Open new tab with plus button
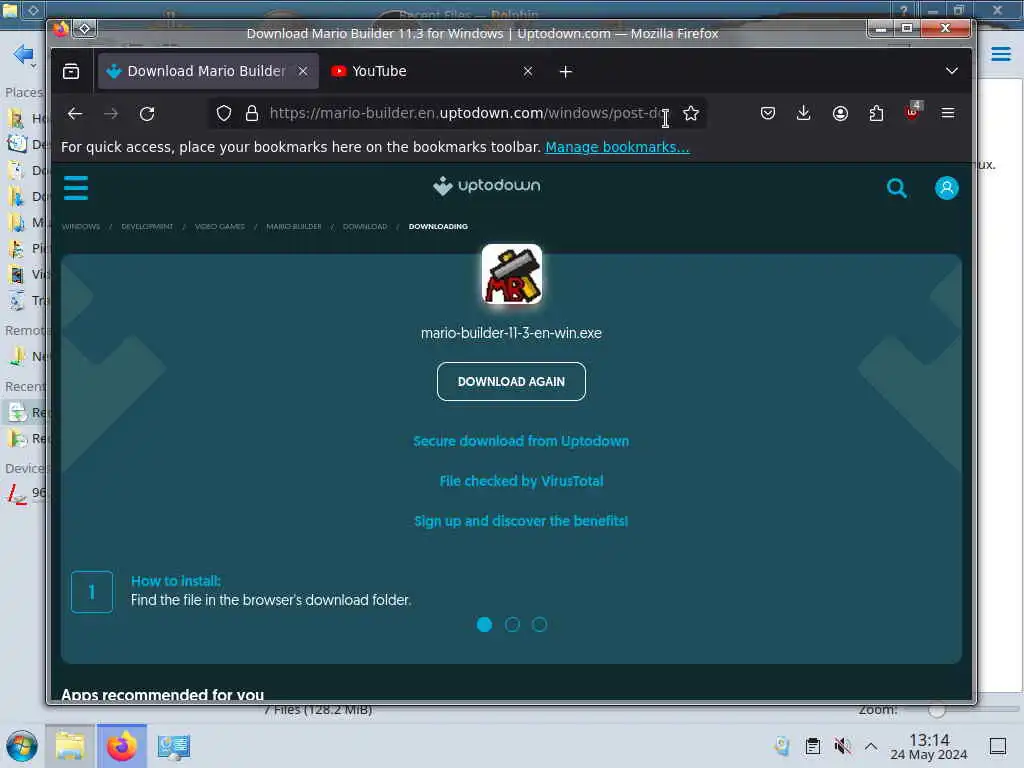The image size is (1024, 768). [x=566, y=72]
